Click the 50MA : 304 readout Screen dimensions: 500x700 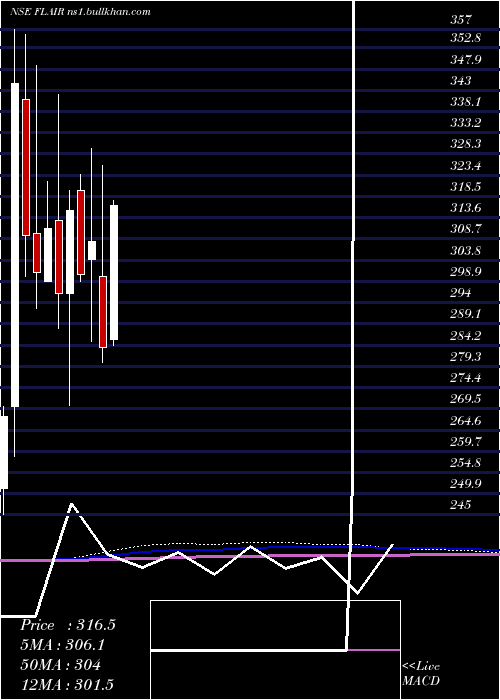[x=60, y=664]
